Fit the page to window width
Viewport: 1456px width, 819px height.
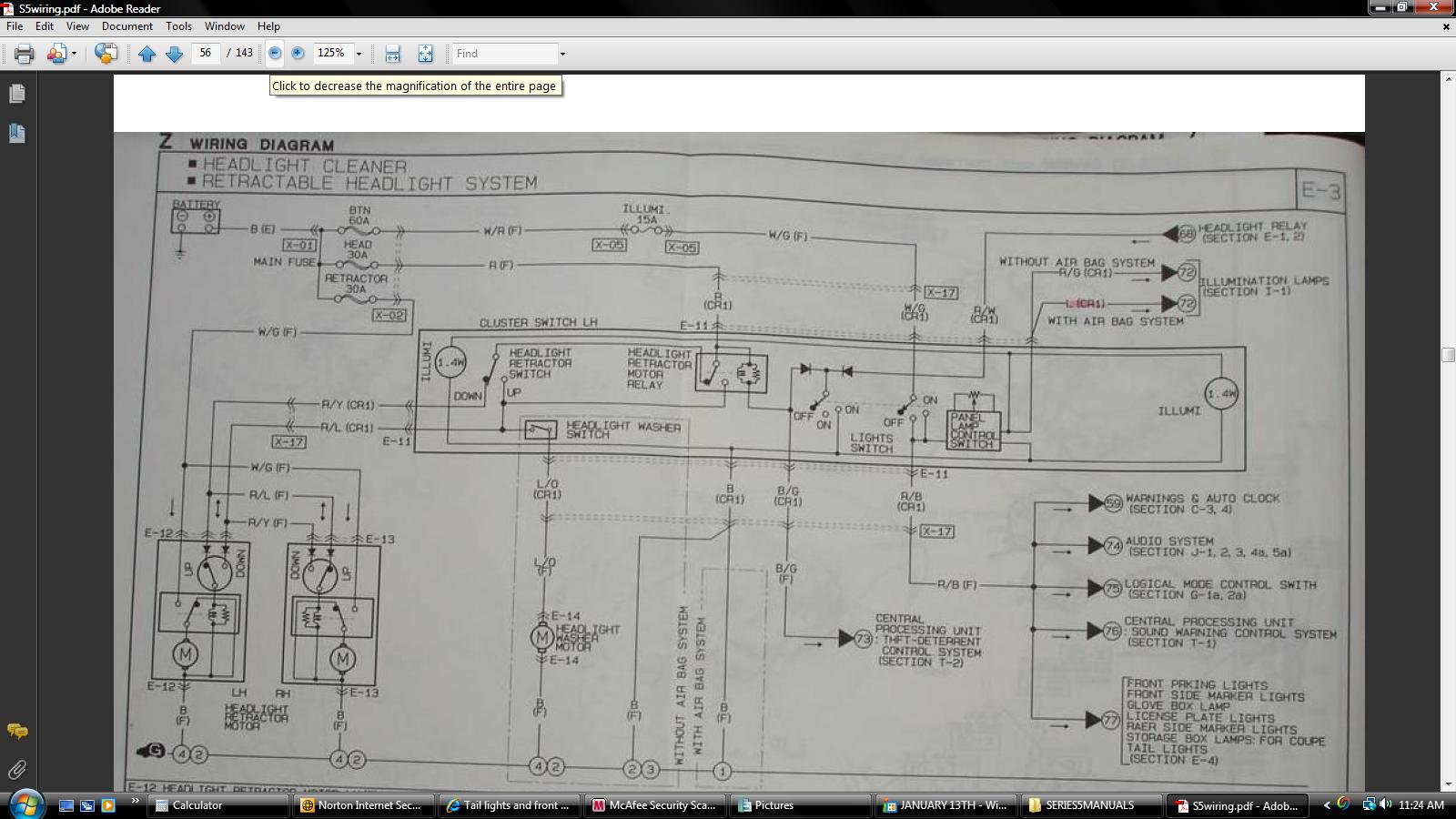[392, 54]
